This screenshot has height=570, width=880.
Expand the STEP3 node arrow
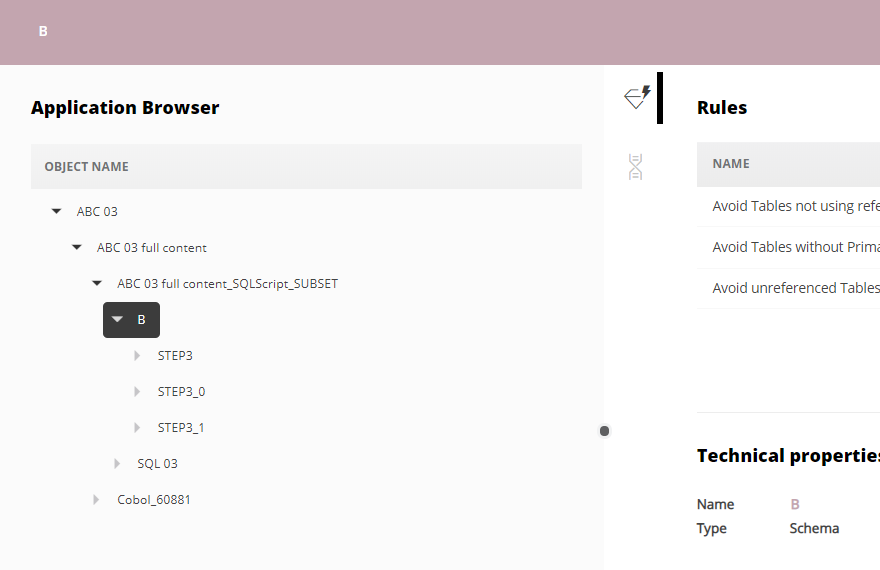coord(137,356)
